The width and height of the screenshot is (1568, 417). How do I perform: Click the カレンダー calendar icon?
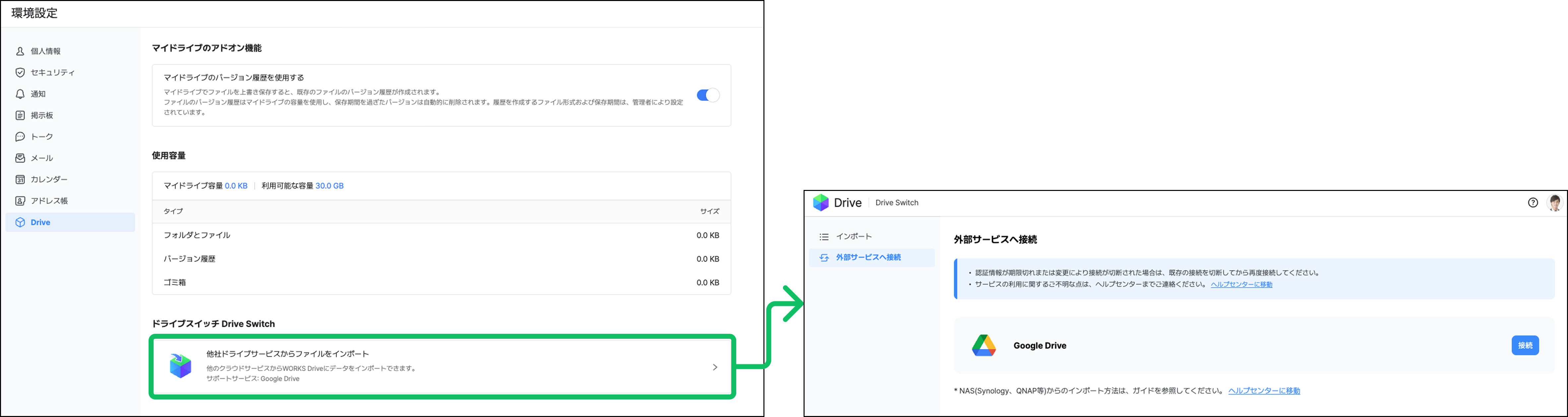pyautogui.click(x=20, y=180)
